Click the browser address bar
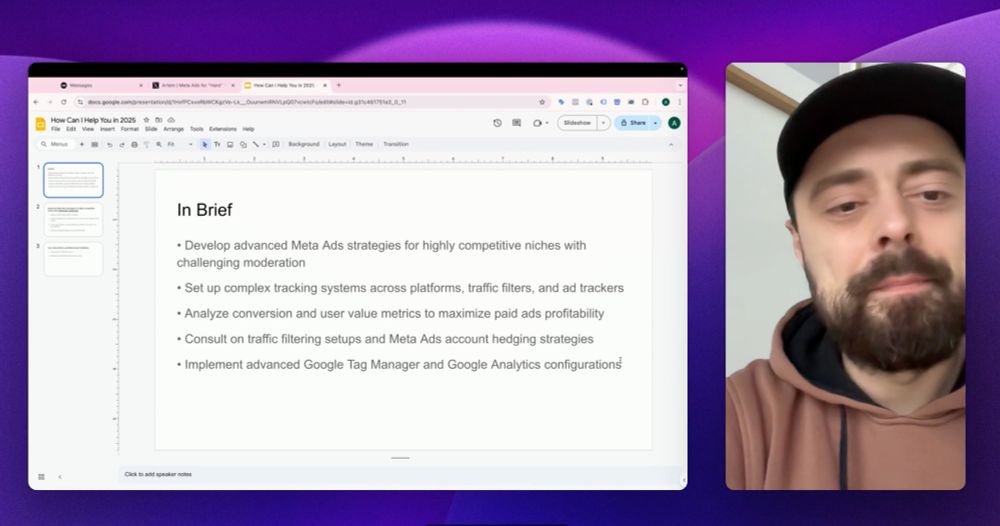 (312, 102)
